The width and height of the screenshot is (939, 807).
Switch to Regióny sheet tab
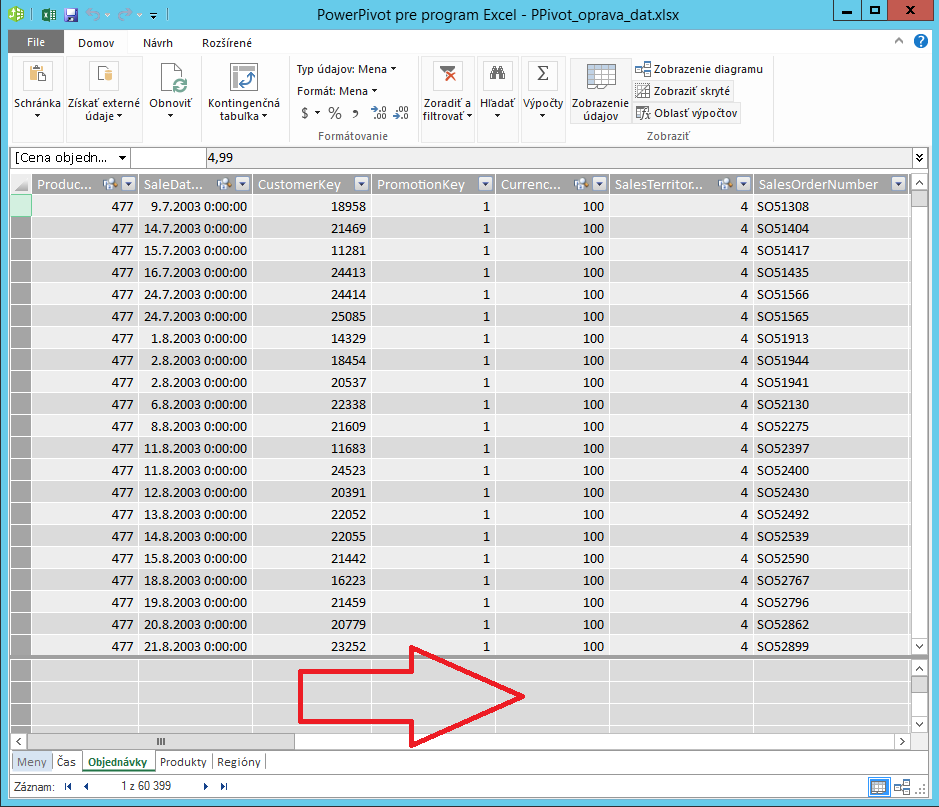239,762
